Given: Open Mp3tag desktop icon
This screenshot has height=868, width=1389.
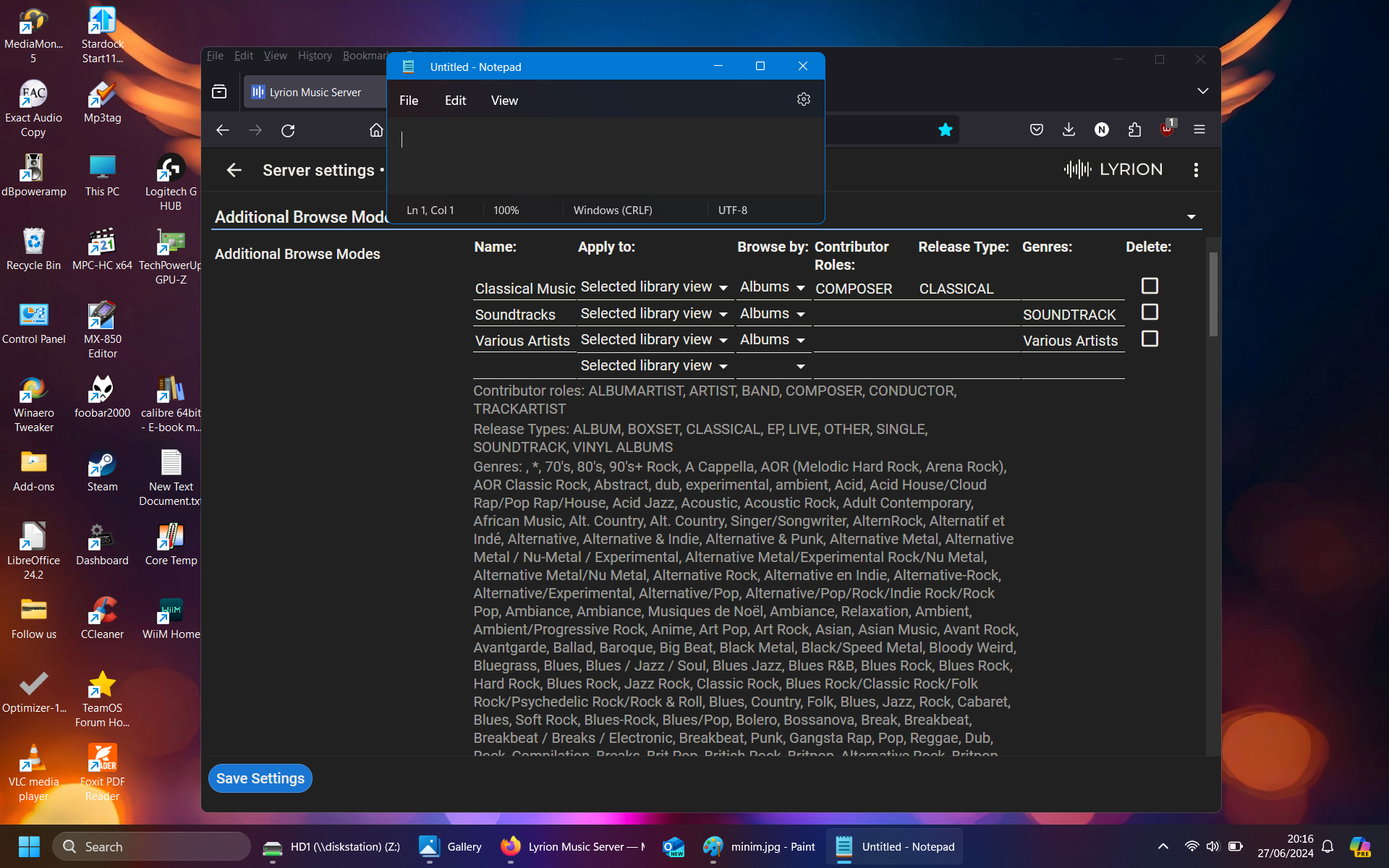Looking at the screenshot, I should point(102,103).
